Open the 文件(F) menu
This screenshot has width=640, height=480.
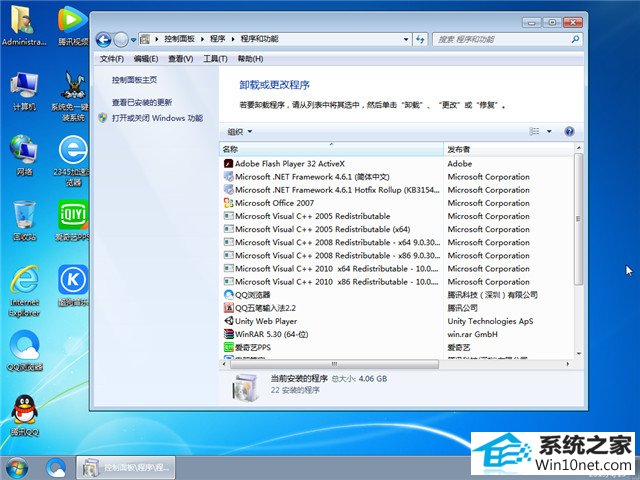tap(112, 59)
